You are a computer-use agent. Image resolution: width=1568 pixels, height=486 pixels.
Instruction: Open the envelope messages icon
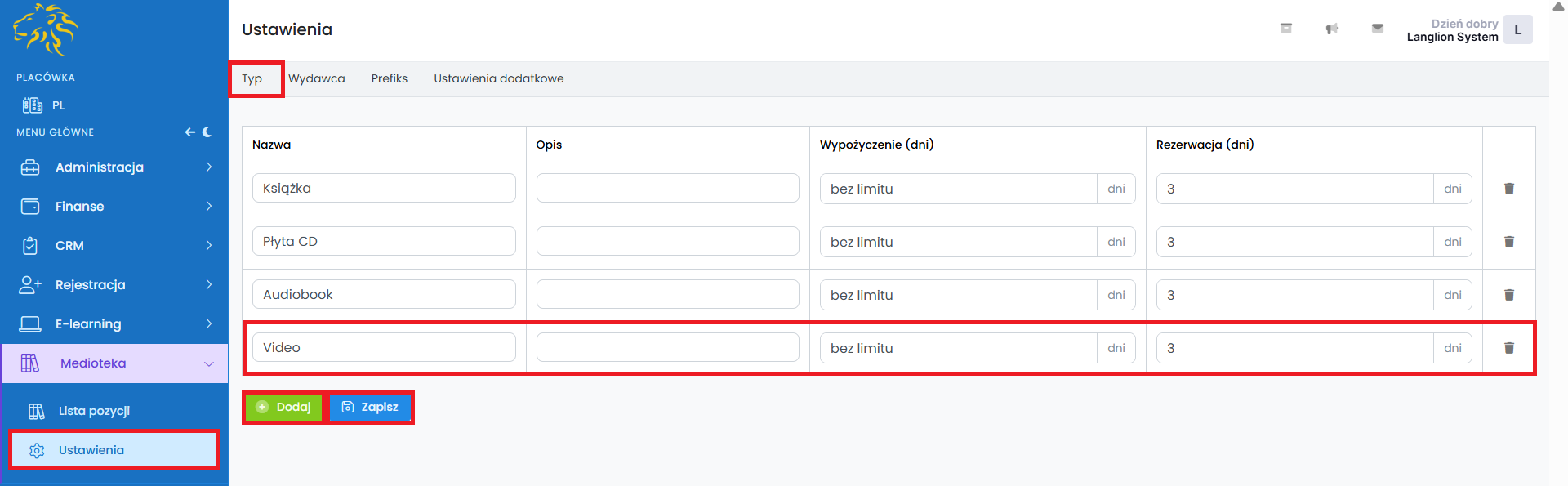tap(1377, 29)
